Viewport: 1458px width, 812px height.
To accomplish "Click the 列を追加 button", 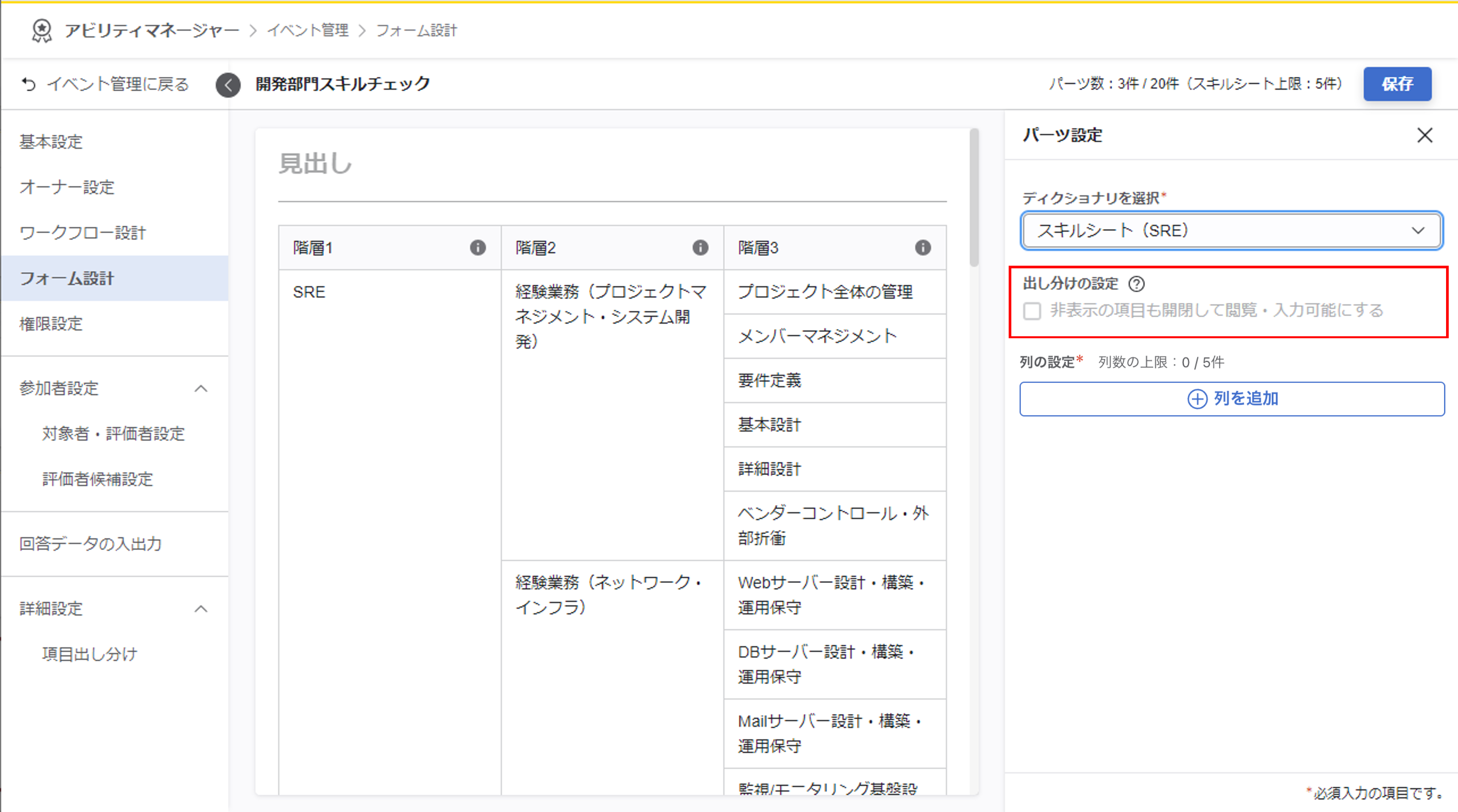I will click(1232, 399).
